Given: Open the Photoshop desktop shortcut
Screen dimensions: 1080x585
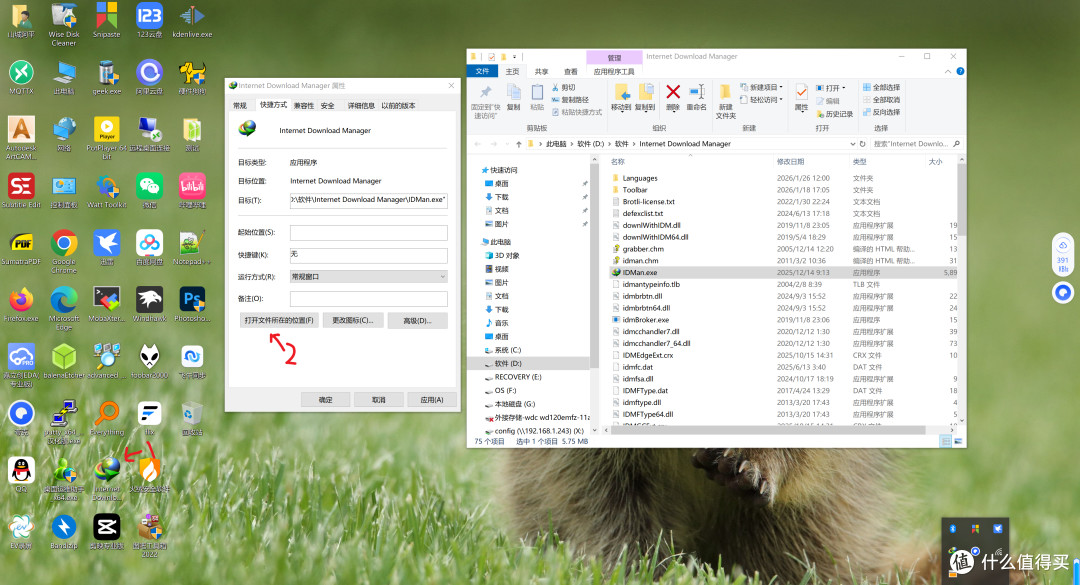Looking at the screenshot, I should 192,305.
